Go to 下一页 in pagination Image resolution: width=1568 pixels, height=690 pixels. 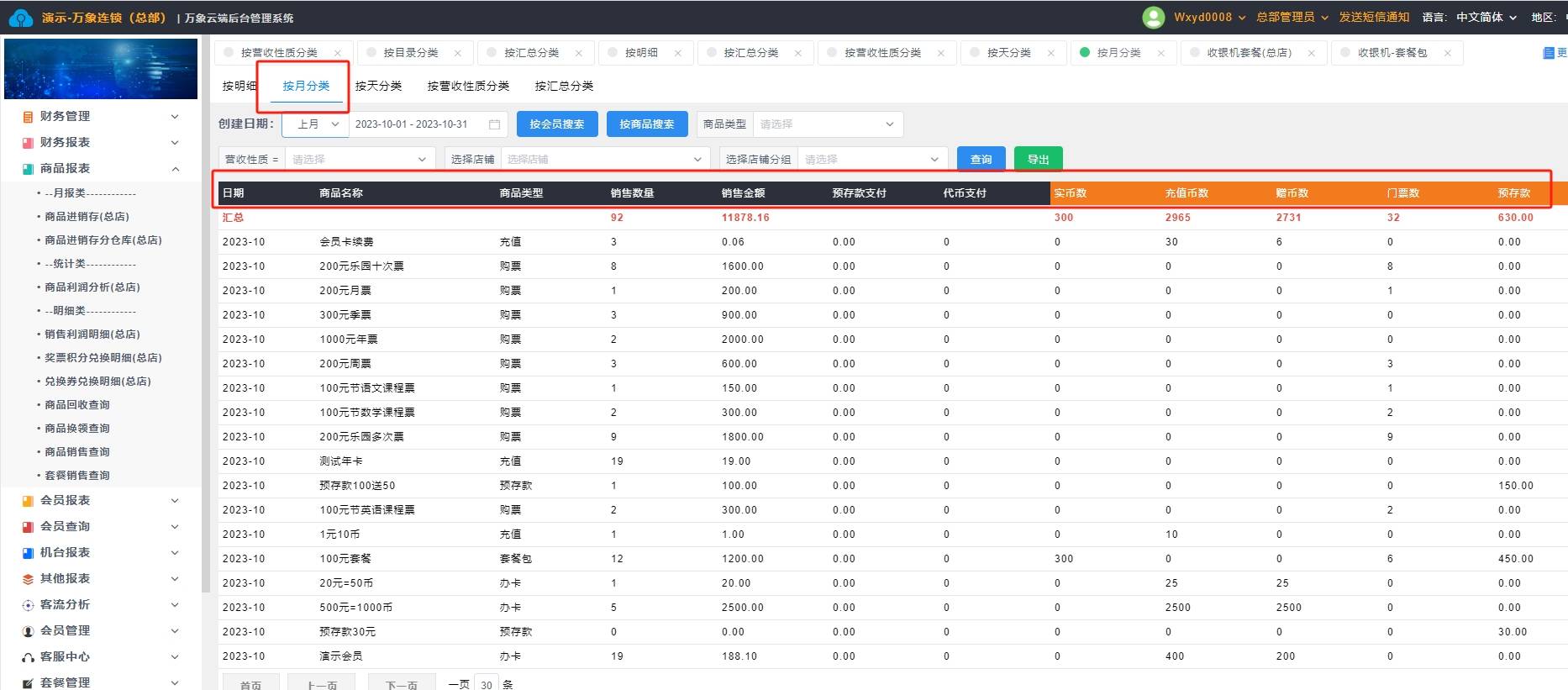click(401, 684)
